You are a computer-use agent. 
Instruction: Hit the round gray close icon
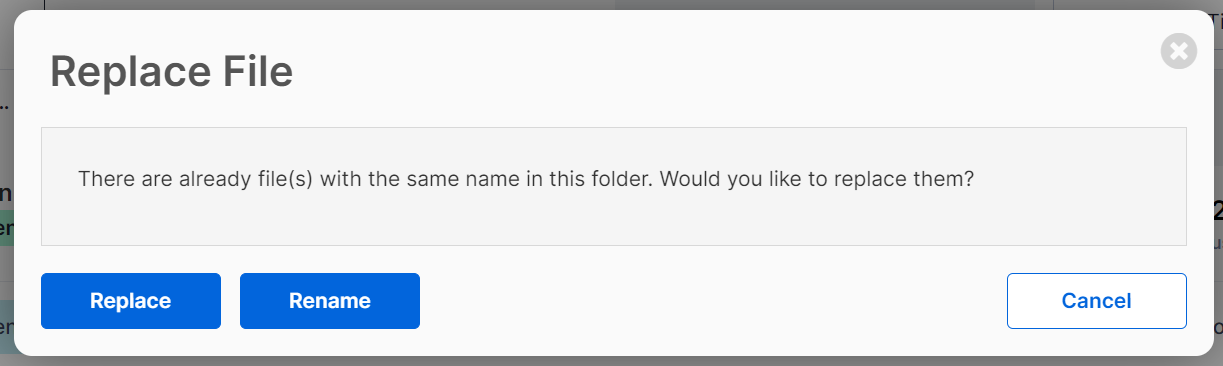[x=1179, y=51]
